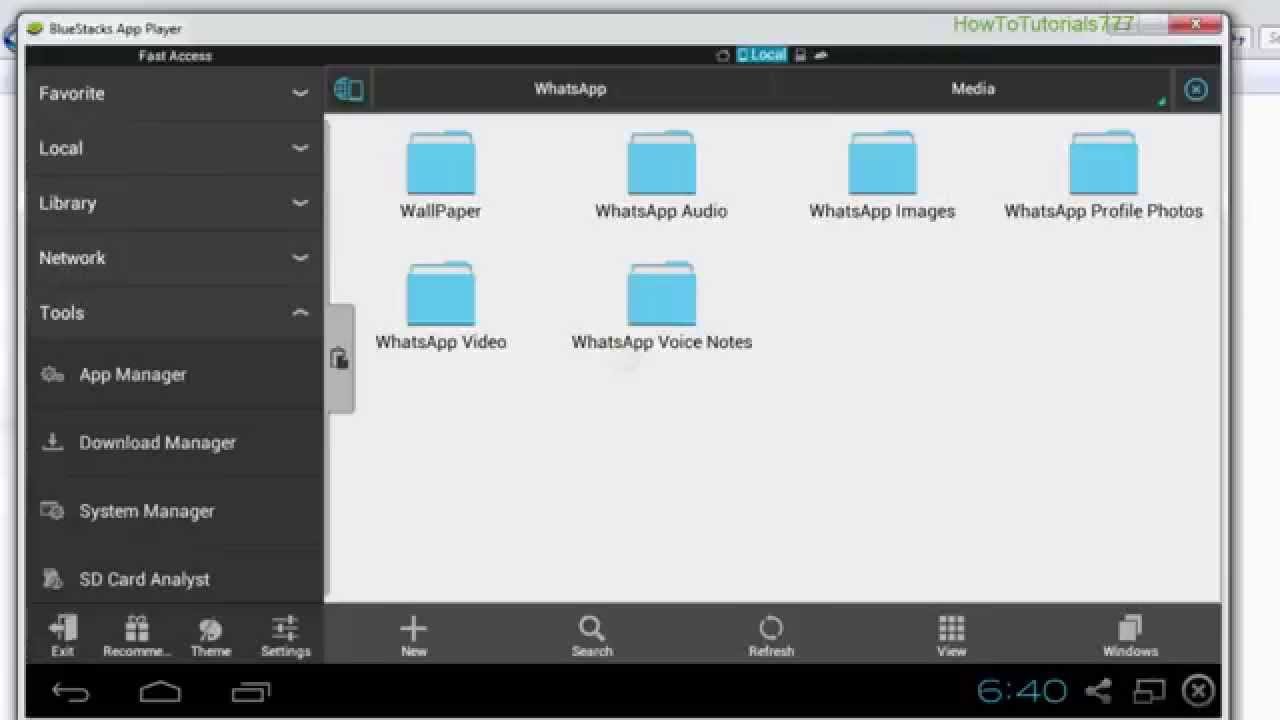Image resolution: width=1280 pixels, height=720 pixels.
Task: Launch SD Card Analyst
Action: pyautogui.click(x=144, y=579)
